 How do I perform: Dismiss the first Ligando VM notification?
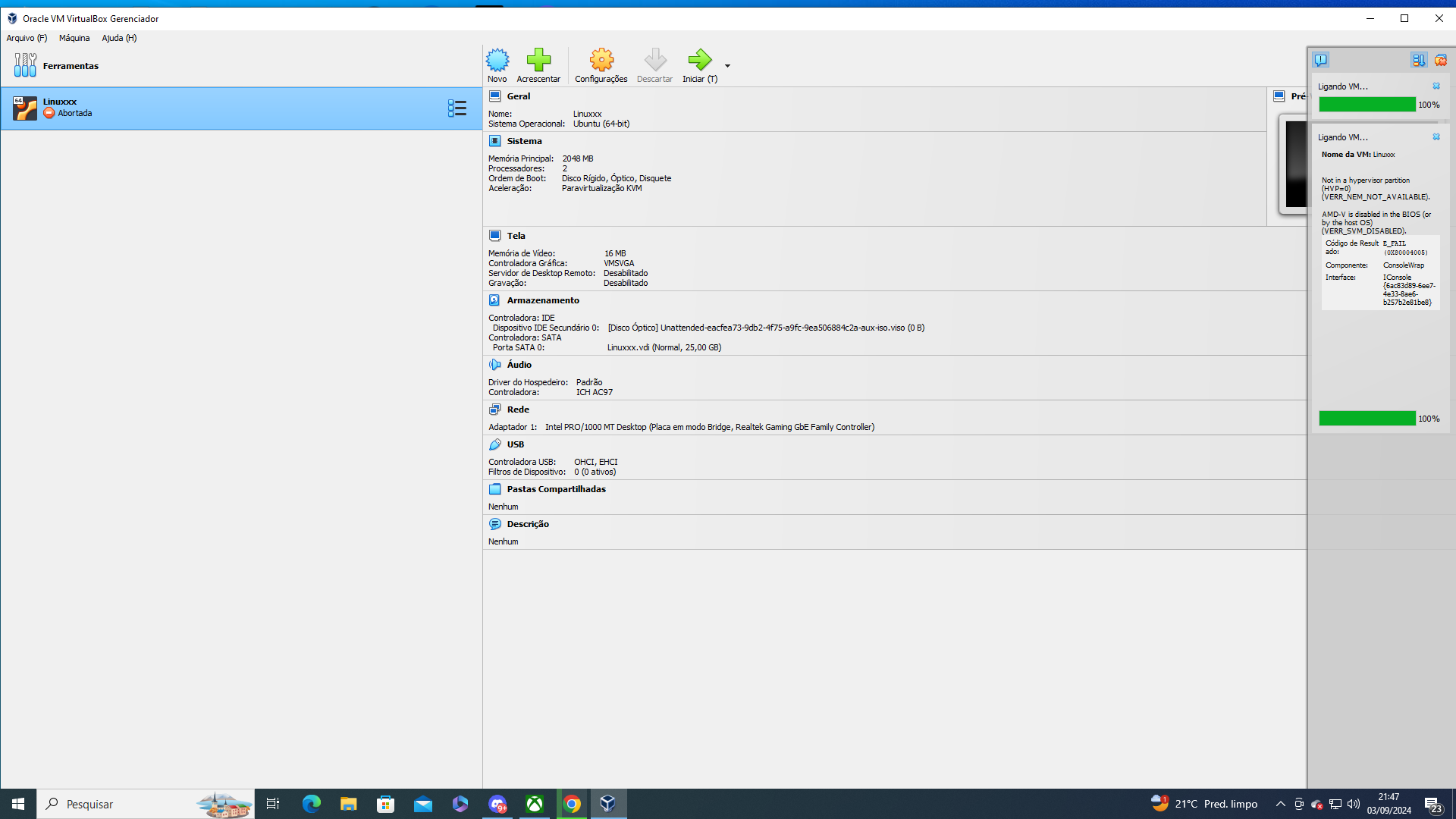click(x=1436, y=86)
